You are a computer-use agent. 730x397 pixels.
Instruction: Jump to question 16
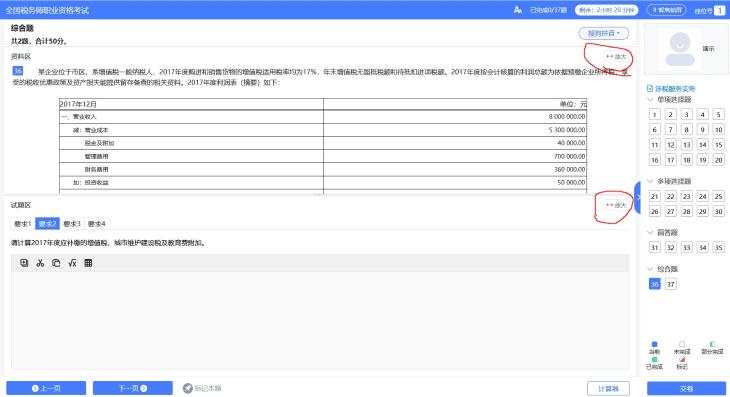click(655, 160)
